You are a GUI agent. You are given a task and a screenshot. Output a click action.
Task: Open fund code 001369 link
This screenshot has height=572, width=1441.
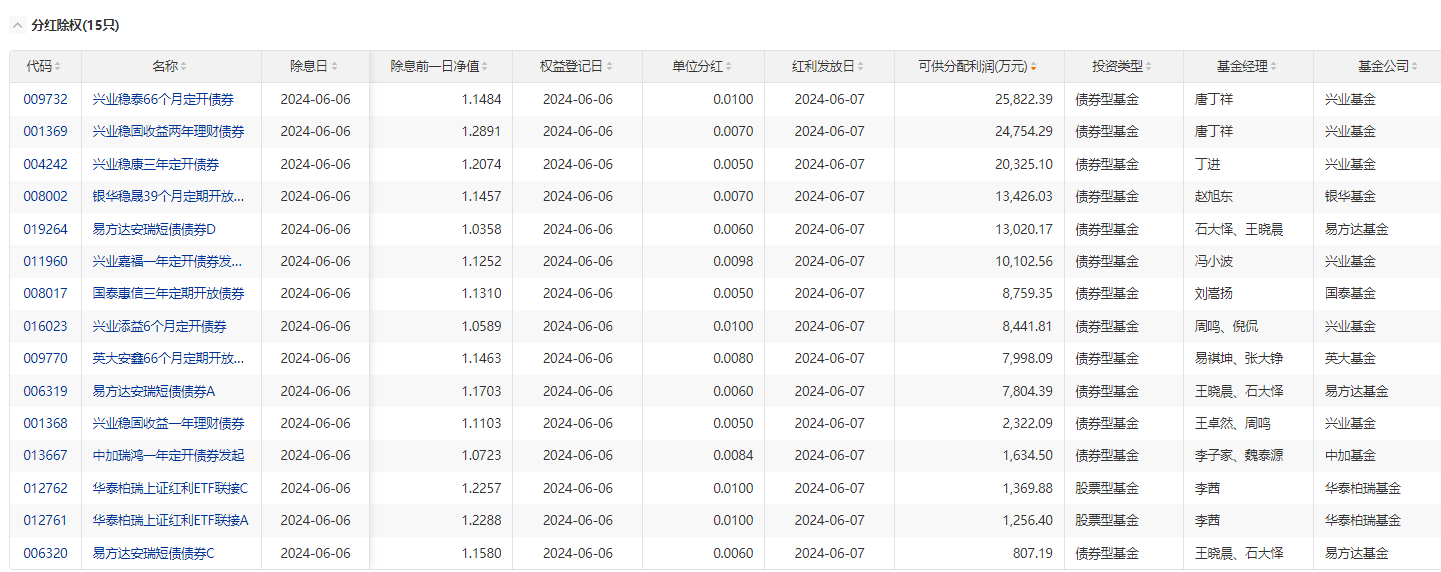(x=45, y=131)
